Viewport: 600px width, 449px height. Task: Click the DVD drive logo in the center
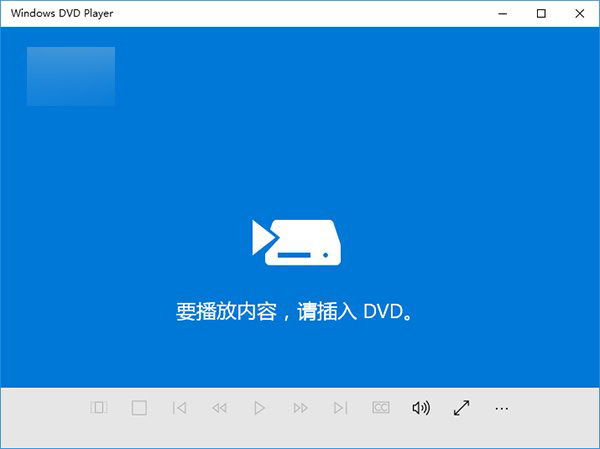(x=297, y=242)
